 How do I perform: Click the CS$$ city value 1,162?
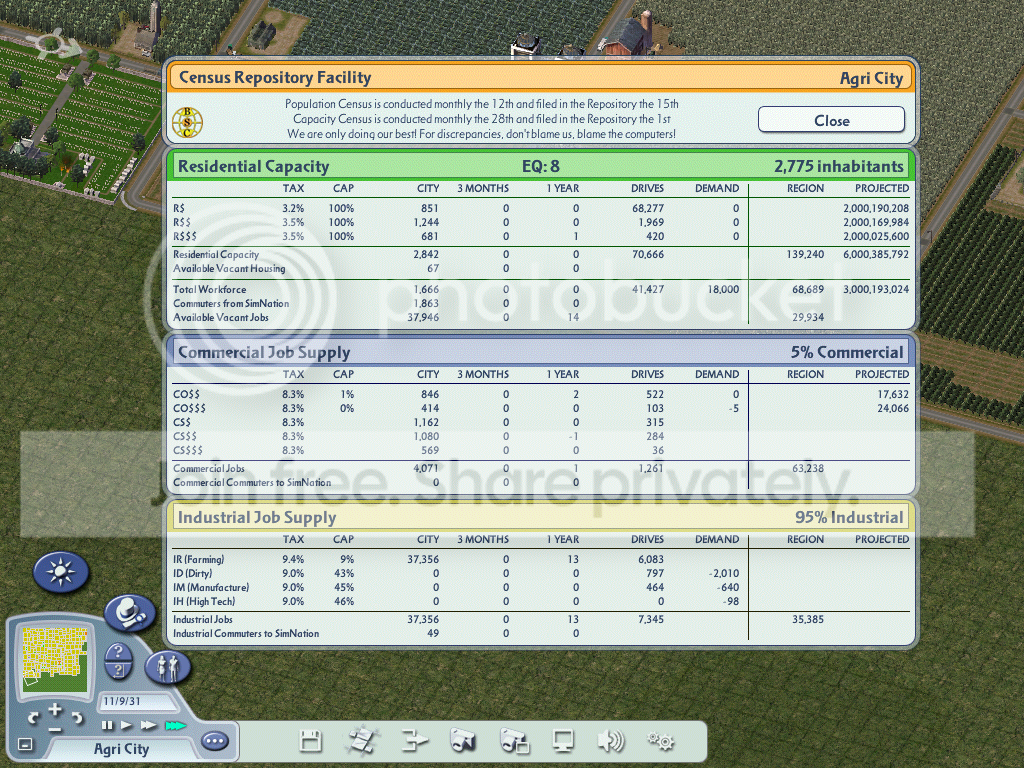pyautogui.click(x=426, y=423)
